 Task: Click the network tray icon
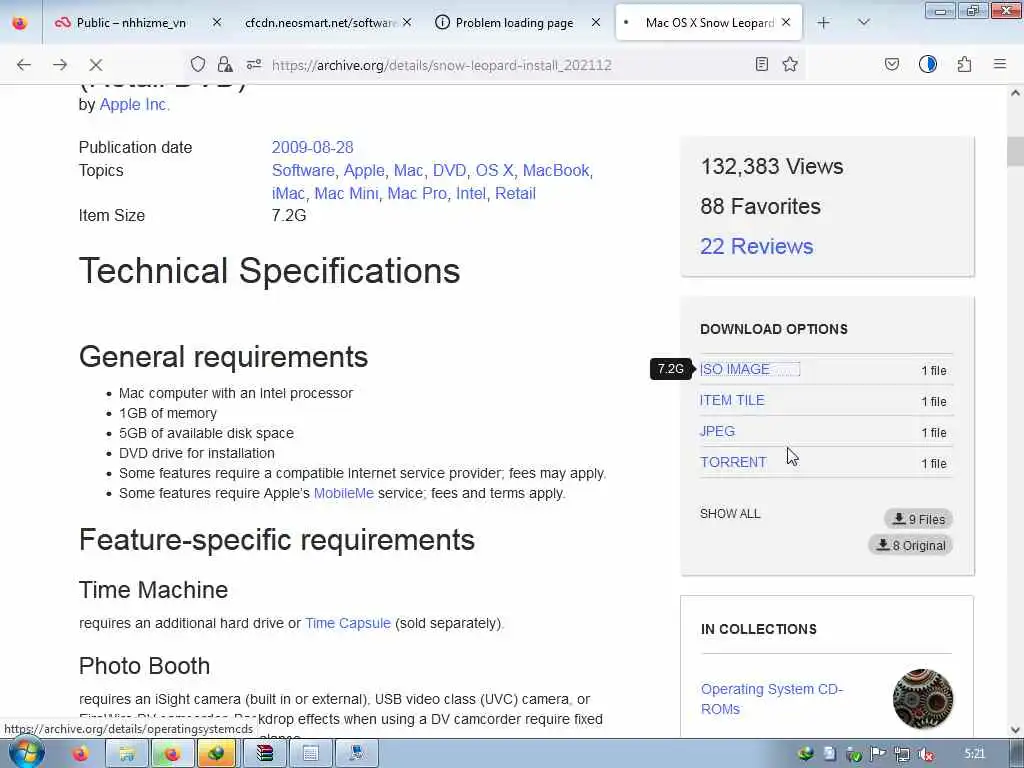(x=902, y=754)
